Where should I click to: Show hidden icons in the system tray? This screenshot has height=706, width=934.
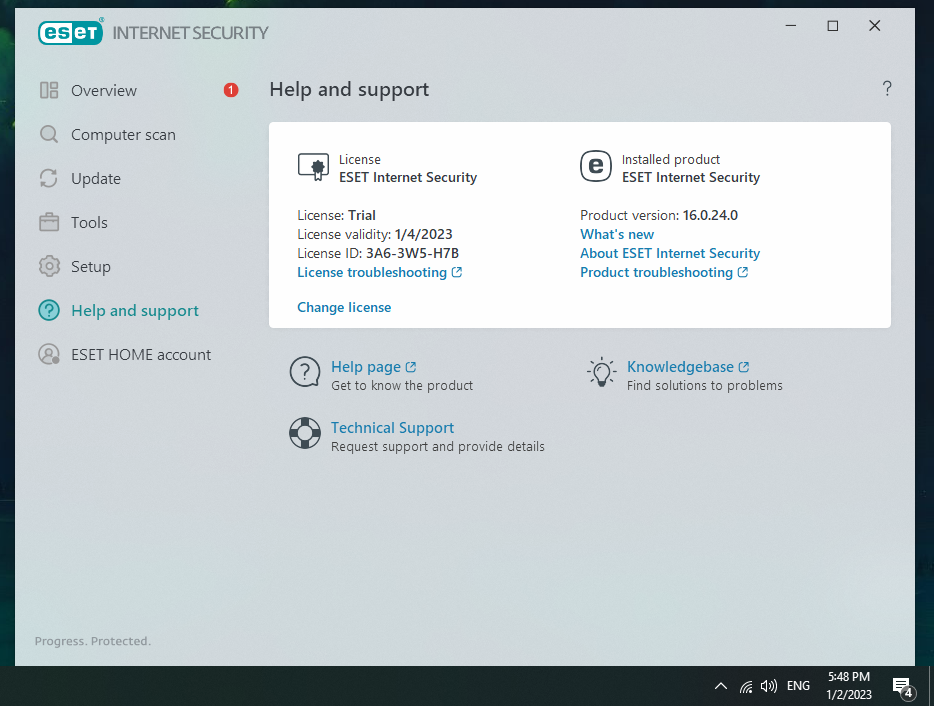point(721,686)
